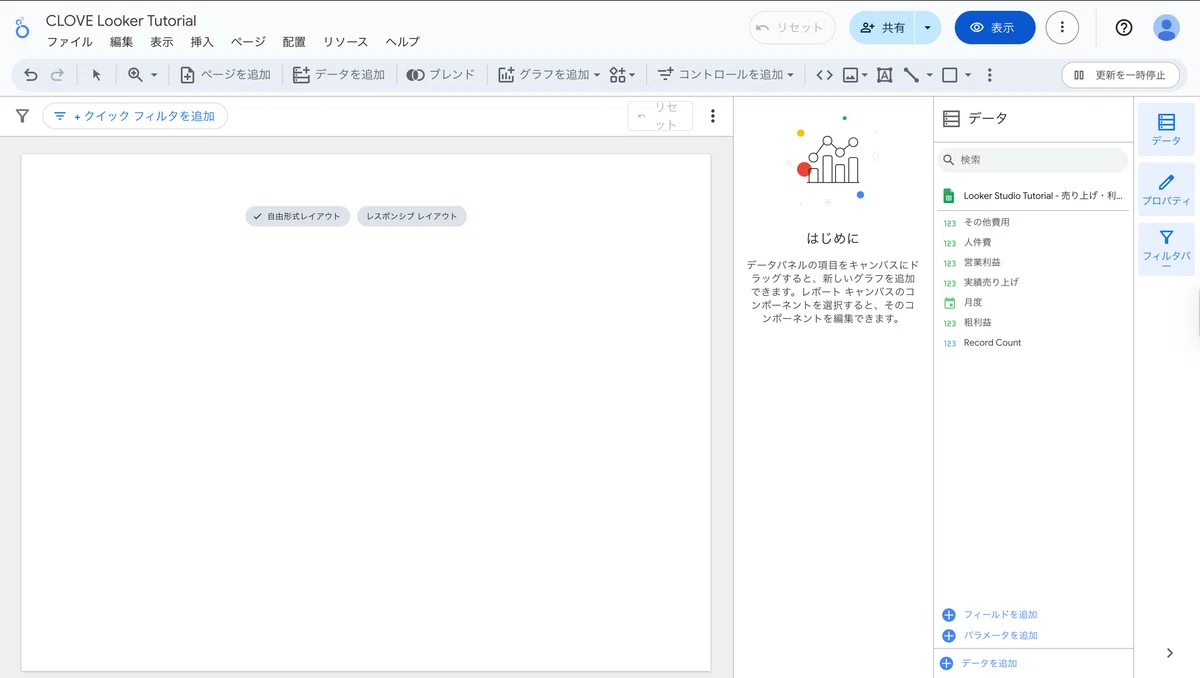Click the zoom magnifier tool
Viewport: 1200px width, 678px height.
(x=136, y=75)
